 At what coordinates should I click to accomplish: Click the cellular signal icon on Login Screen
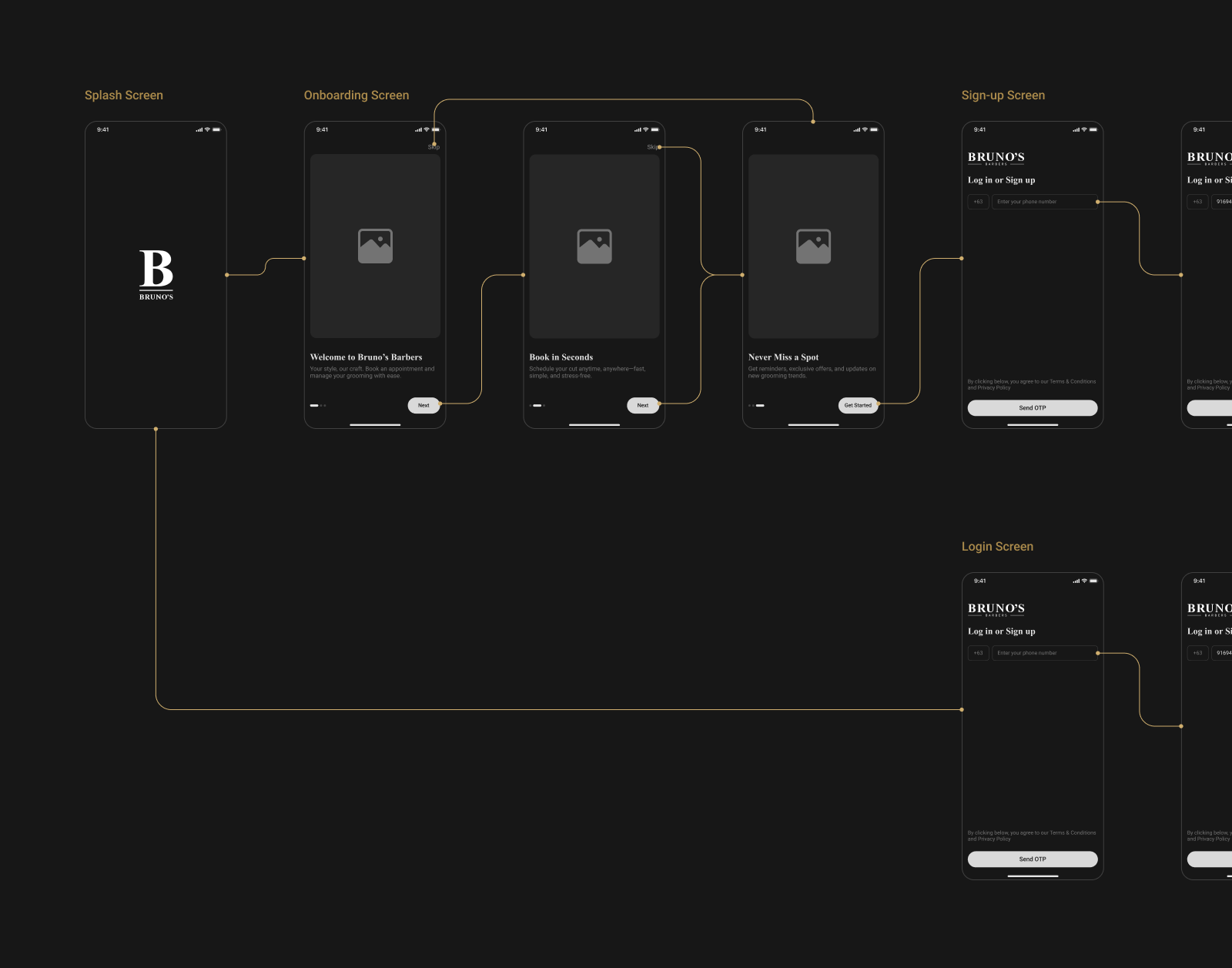click(1075, 581)
